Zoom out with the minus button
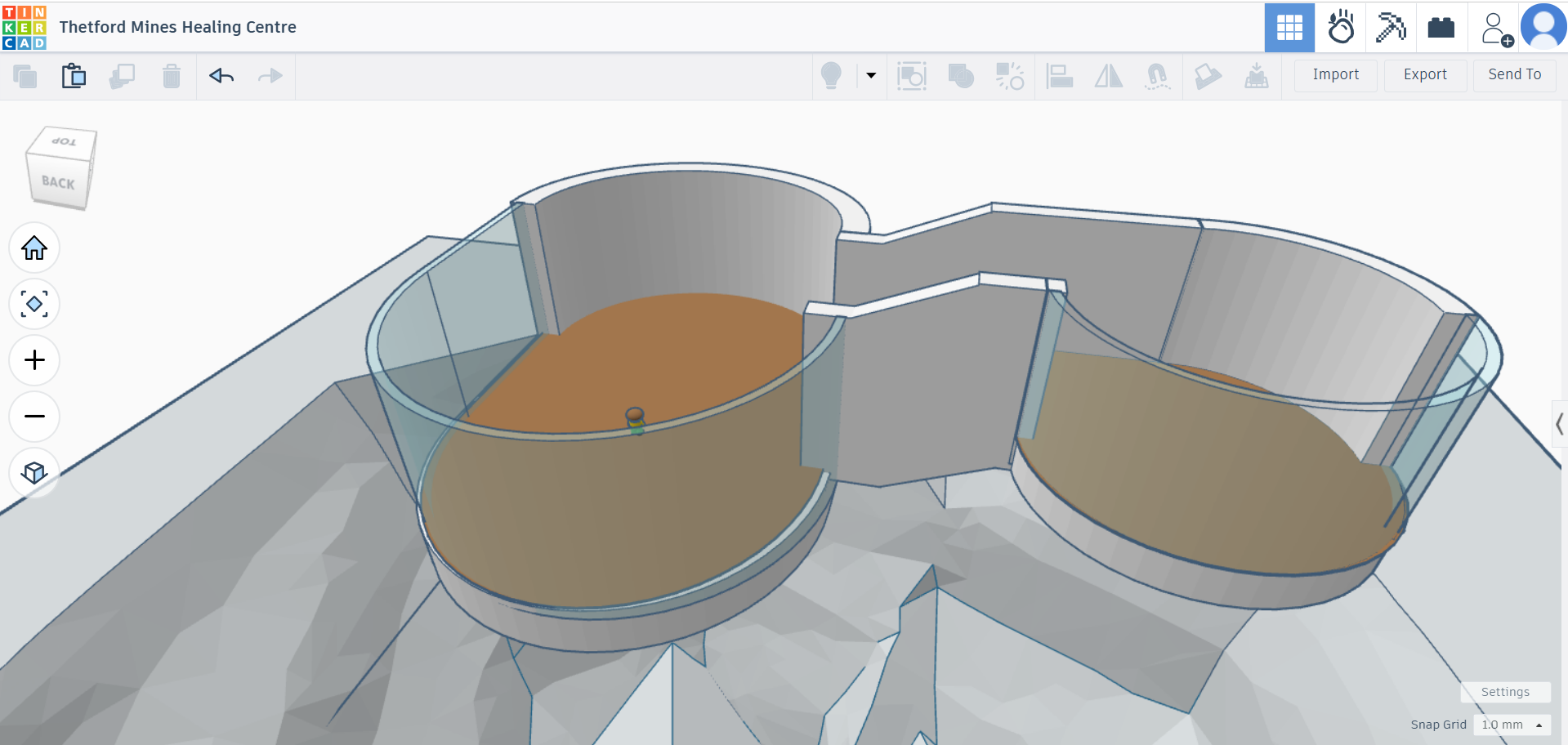Image resolution: width=1568 pixels, height=745 pixels. point(34,417)
